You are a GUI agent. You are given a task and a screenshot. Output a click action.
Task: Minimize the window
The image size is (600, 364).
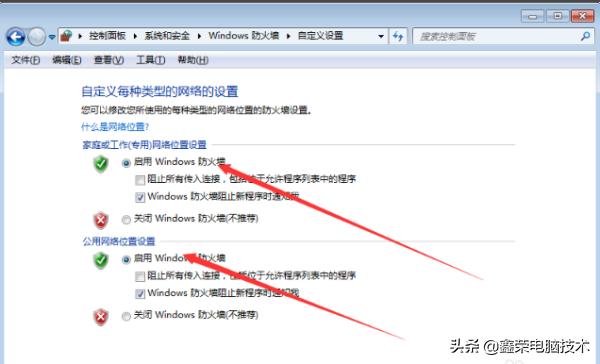point(532,16)
